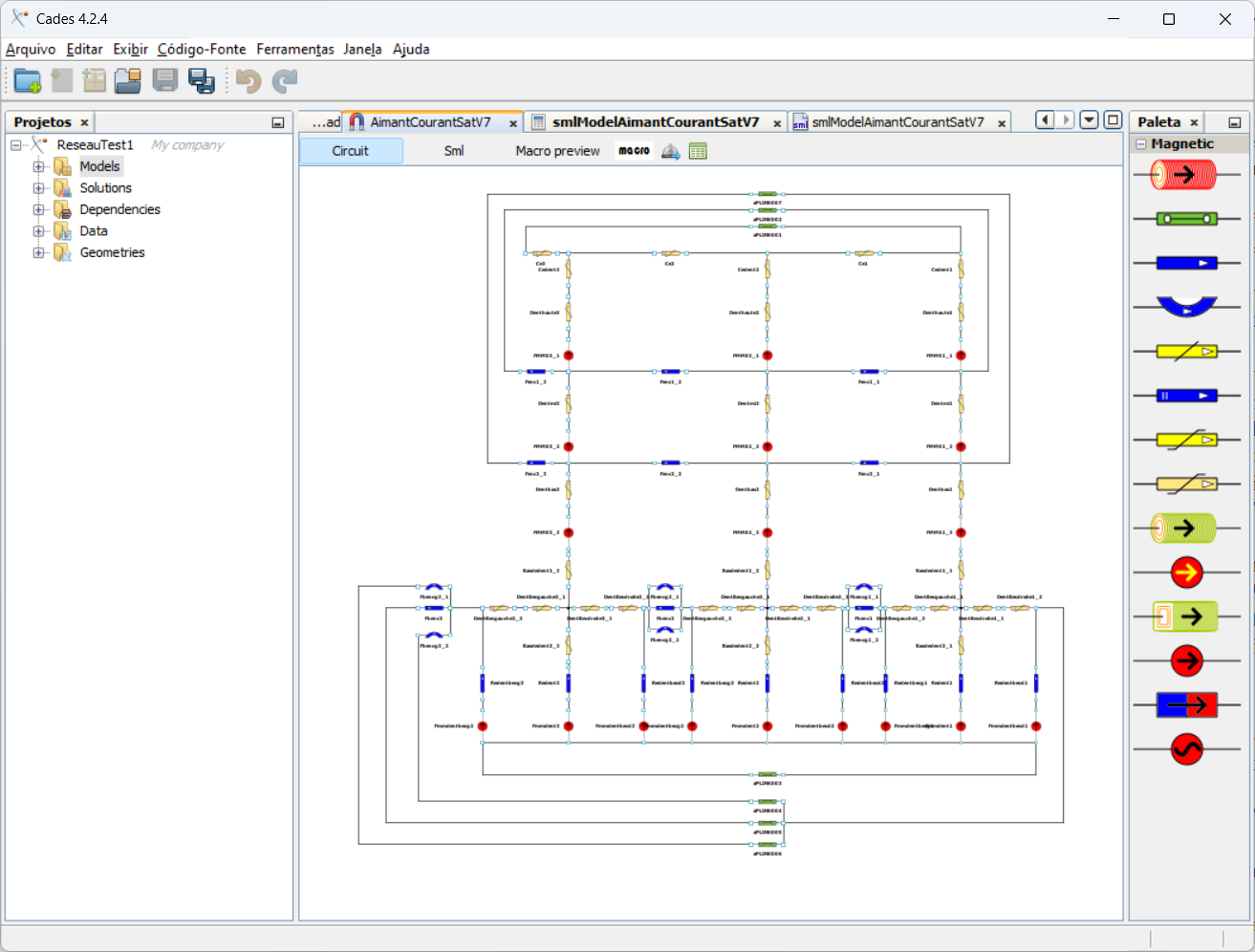Toggle the Sml view button

tap(454, 151)
